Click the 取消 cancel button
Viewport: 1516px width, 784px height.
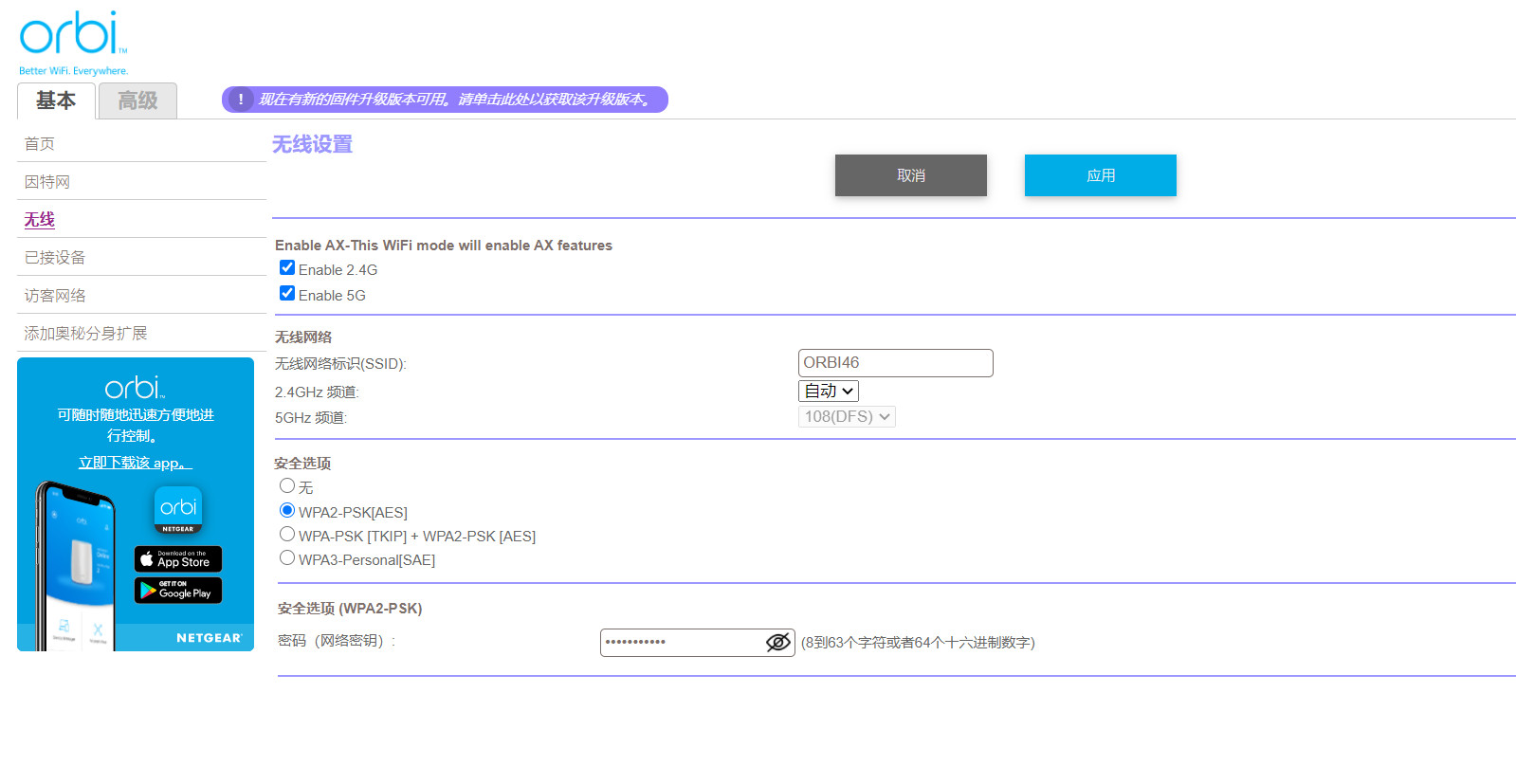point(911,175)
